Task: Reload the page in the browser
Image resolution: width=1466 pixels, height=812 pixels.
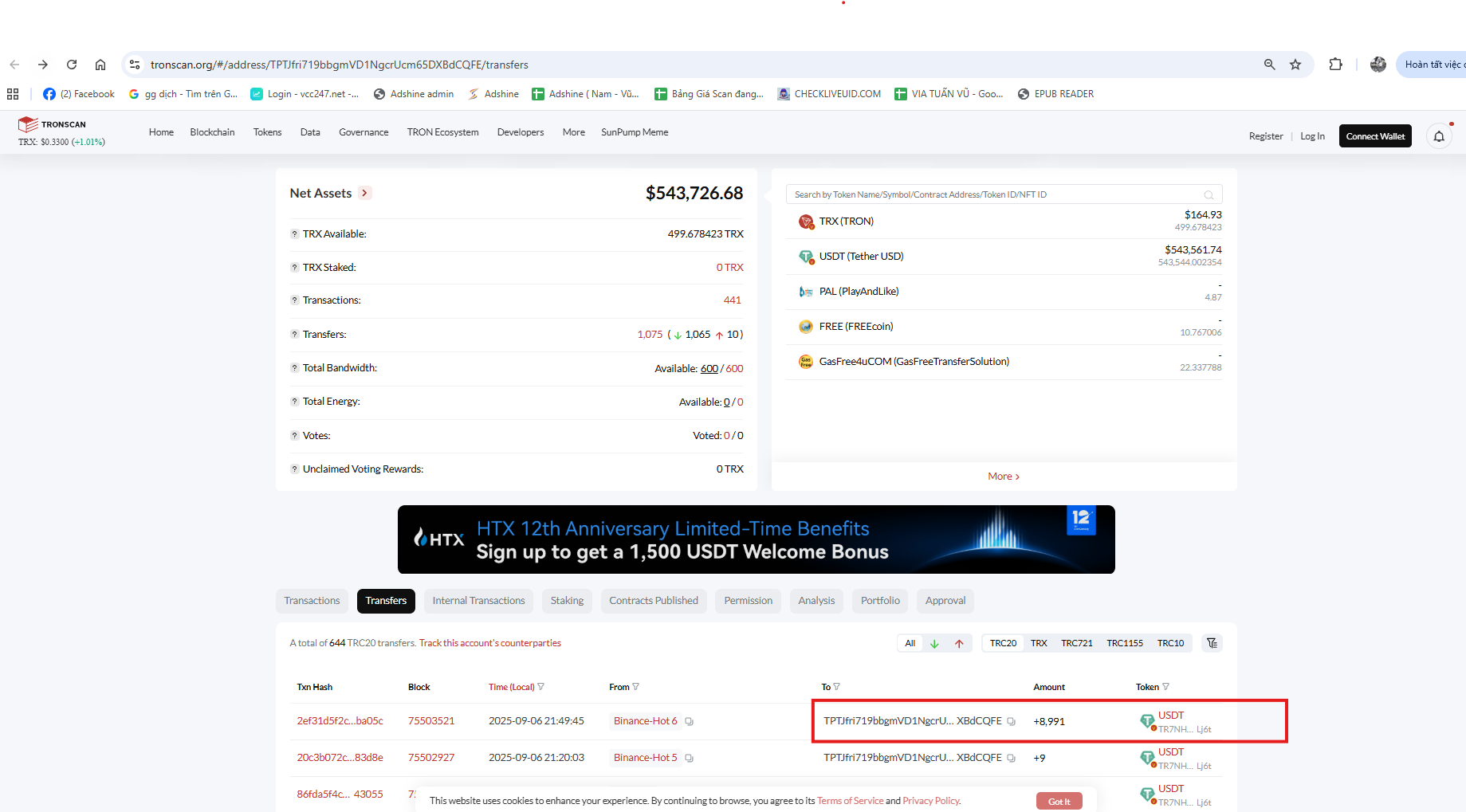Action: click(x=72, y=65)
